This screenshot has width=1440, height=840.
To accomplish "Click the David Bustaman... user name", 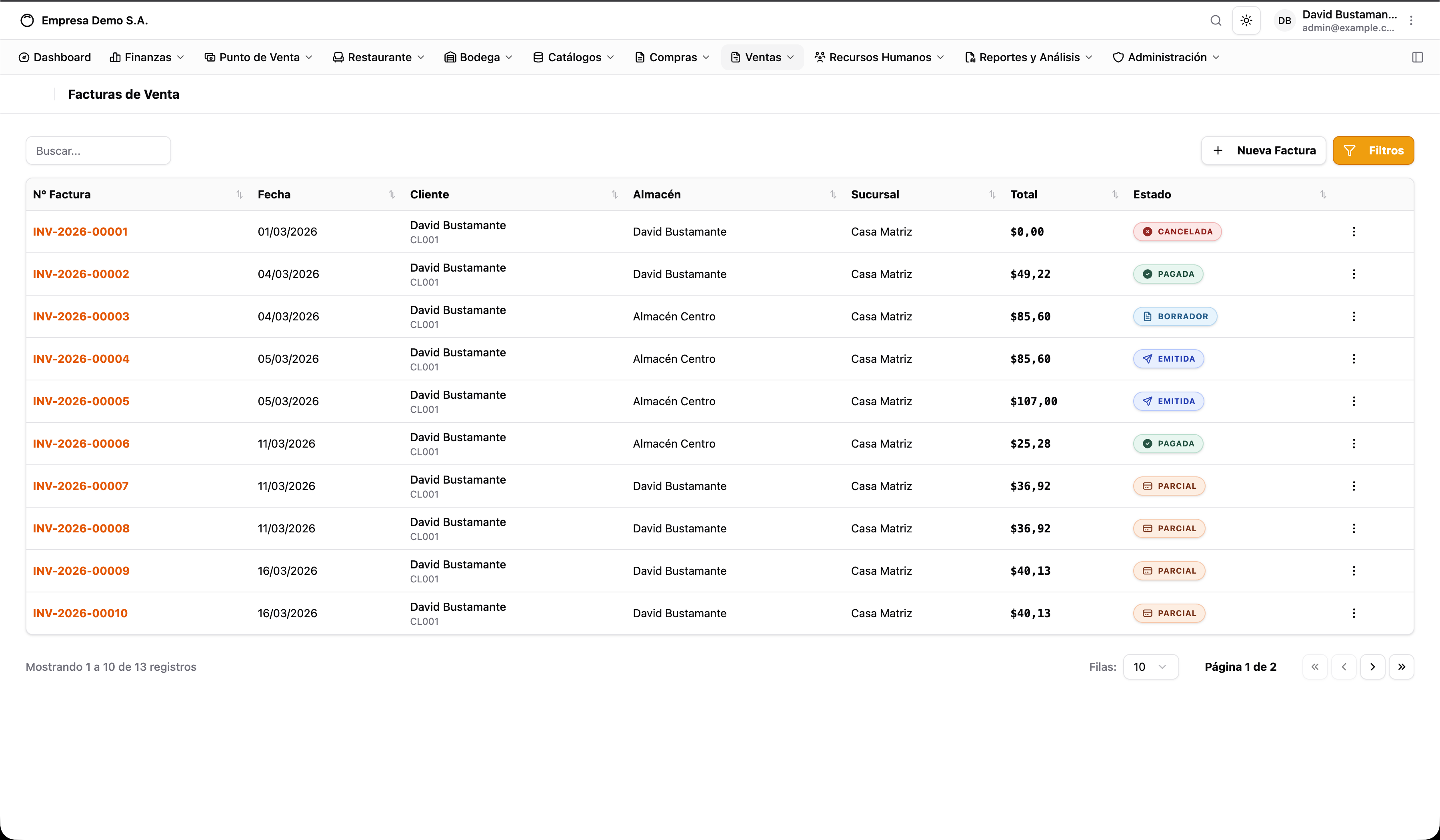I will pyautogui.click(x=1349, y=15).
